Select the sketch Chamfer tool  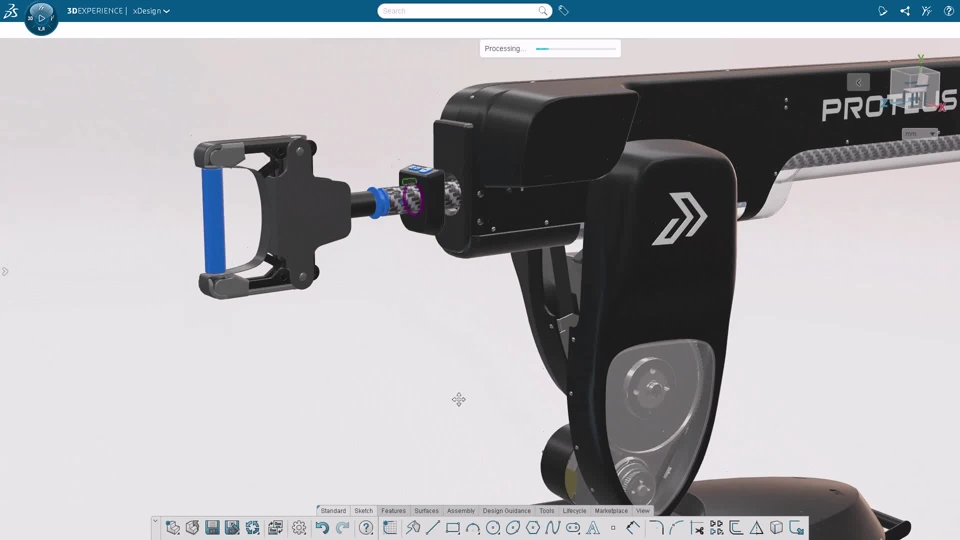[x=677, y=528]
